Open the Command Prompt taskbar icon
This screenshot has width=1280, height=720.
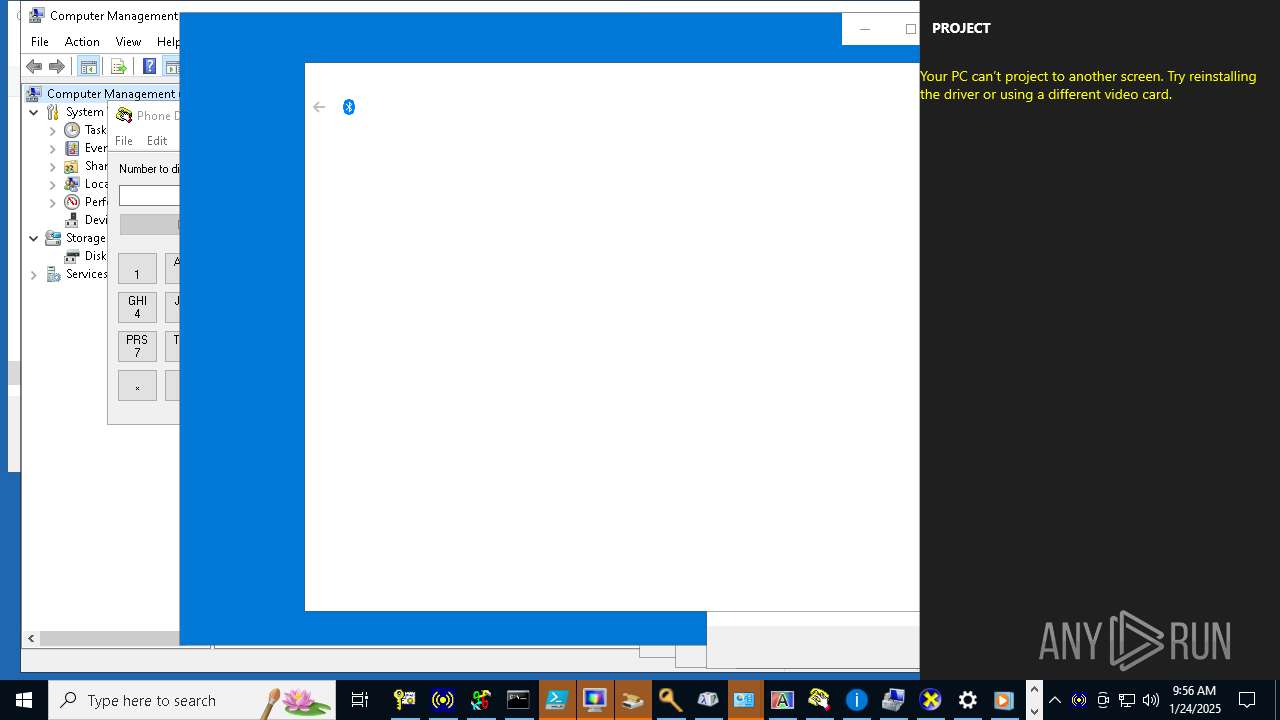coord(518,700)
